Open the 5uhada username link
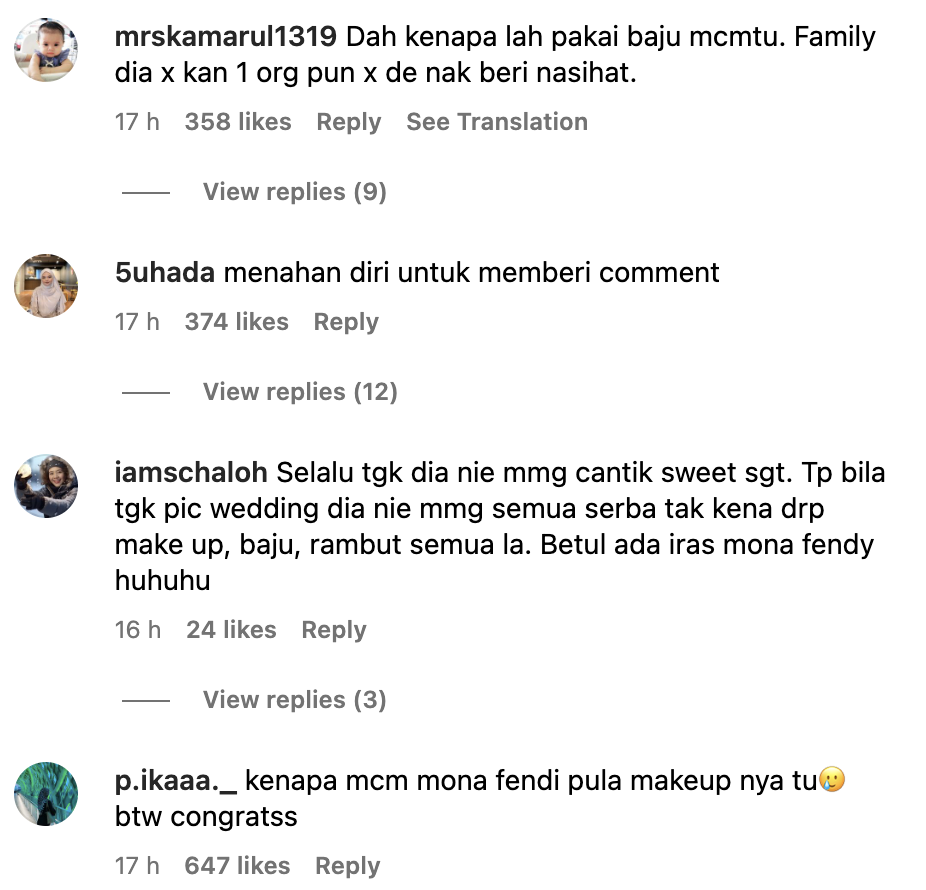 click(x=165, y=273)
